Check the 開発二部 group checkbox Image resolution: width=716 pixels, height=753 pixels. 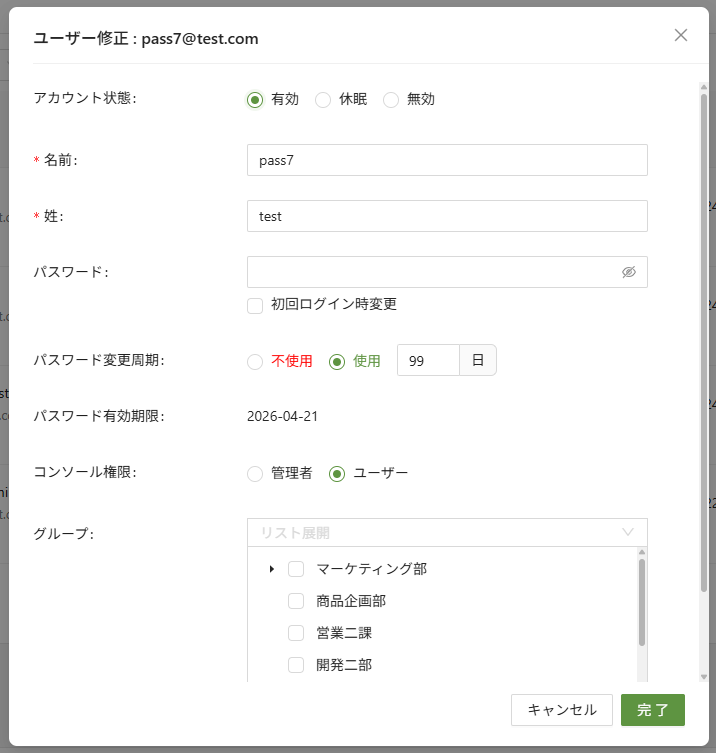[296, 665]
